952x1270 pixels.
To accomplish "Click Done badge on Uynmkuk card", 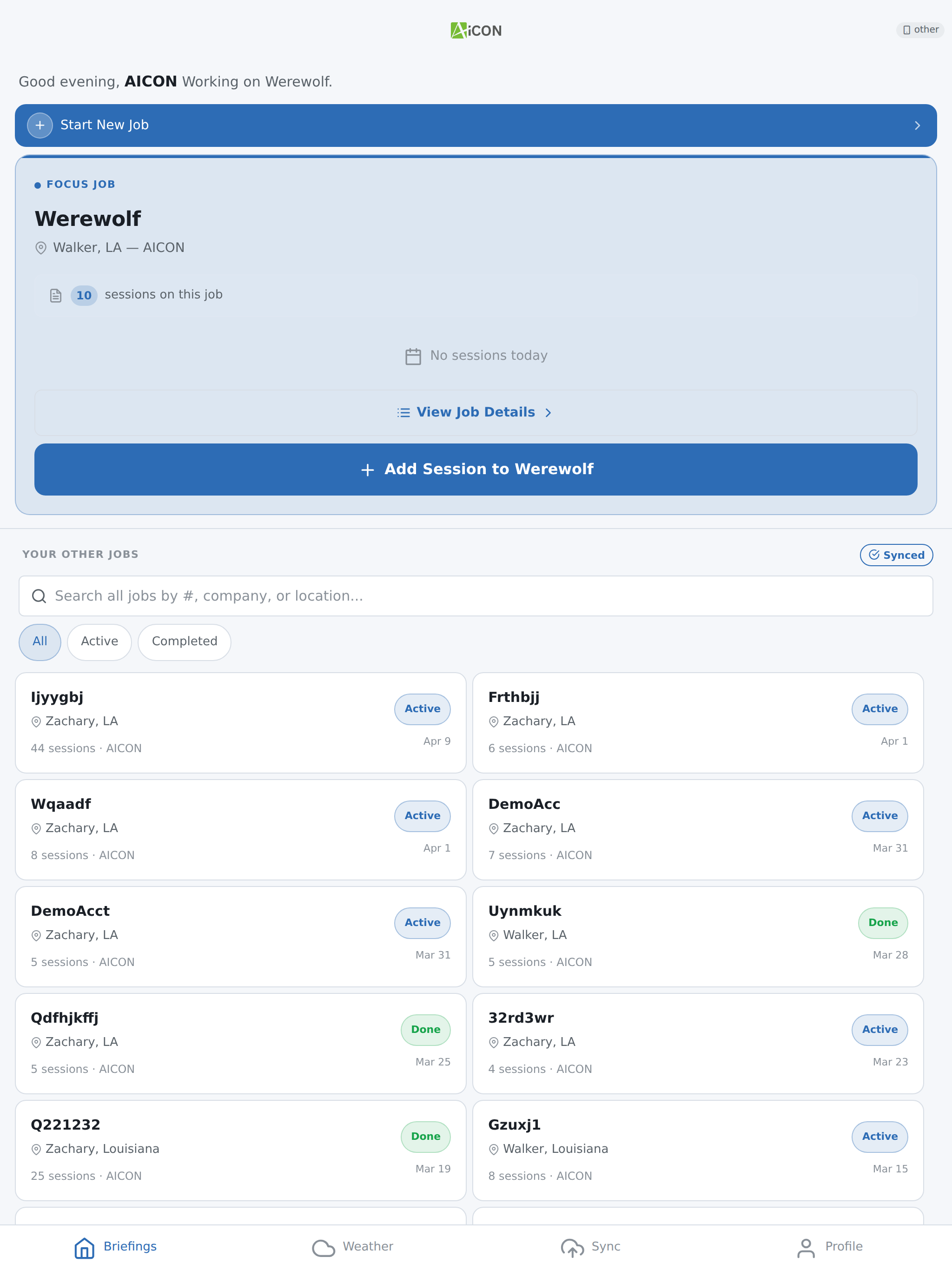I will pyautogui.click(x=883, y=922).
